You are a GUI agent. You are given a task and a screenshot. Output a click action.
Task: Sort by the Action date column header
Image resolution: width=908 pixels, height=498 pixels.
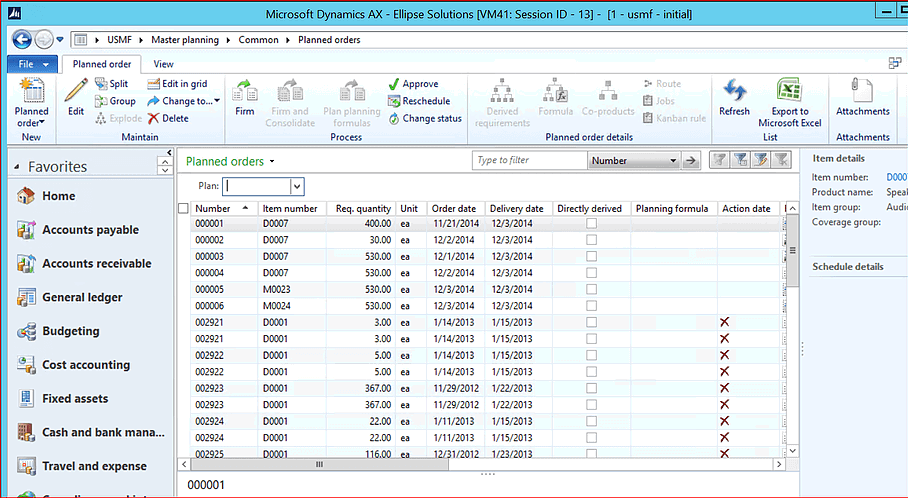748,208
